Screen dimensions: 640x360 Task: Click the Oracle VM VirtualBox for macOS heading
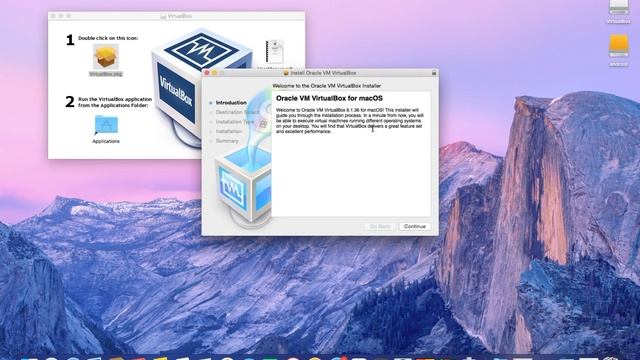[x=329, y=98]
